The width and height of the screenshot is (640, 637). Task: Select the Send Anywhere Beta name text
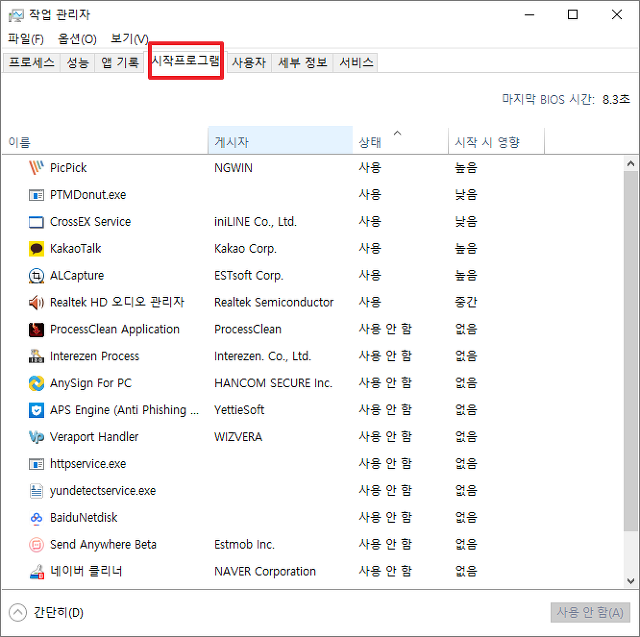click(x=103, y=545)
